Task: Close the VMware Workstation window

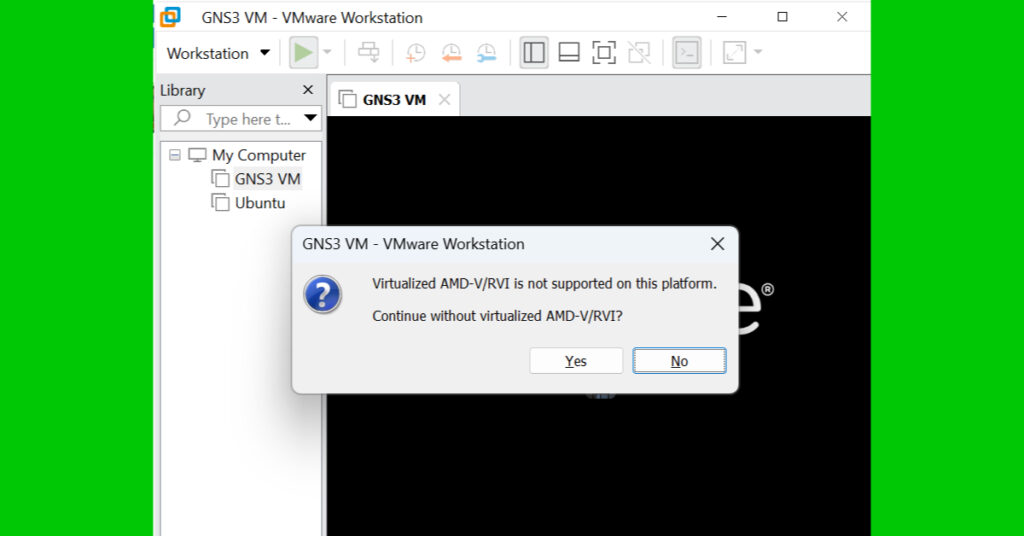Action: (842, 17)
